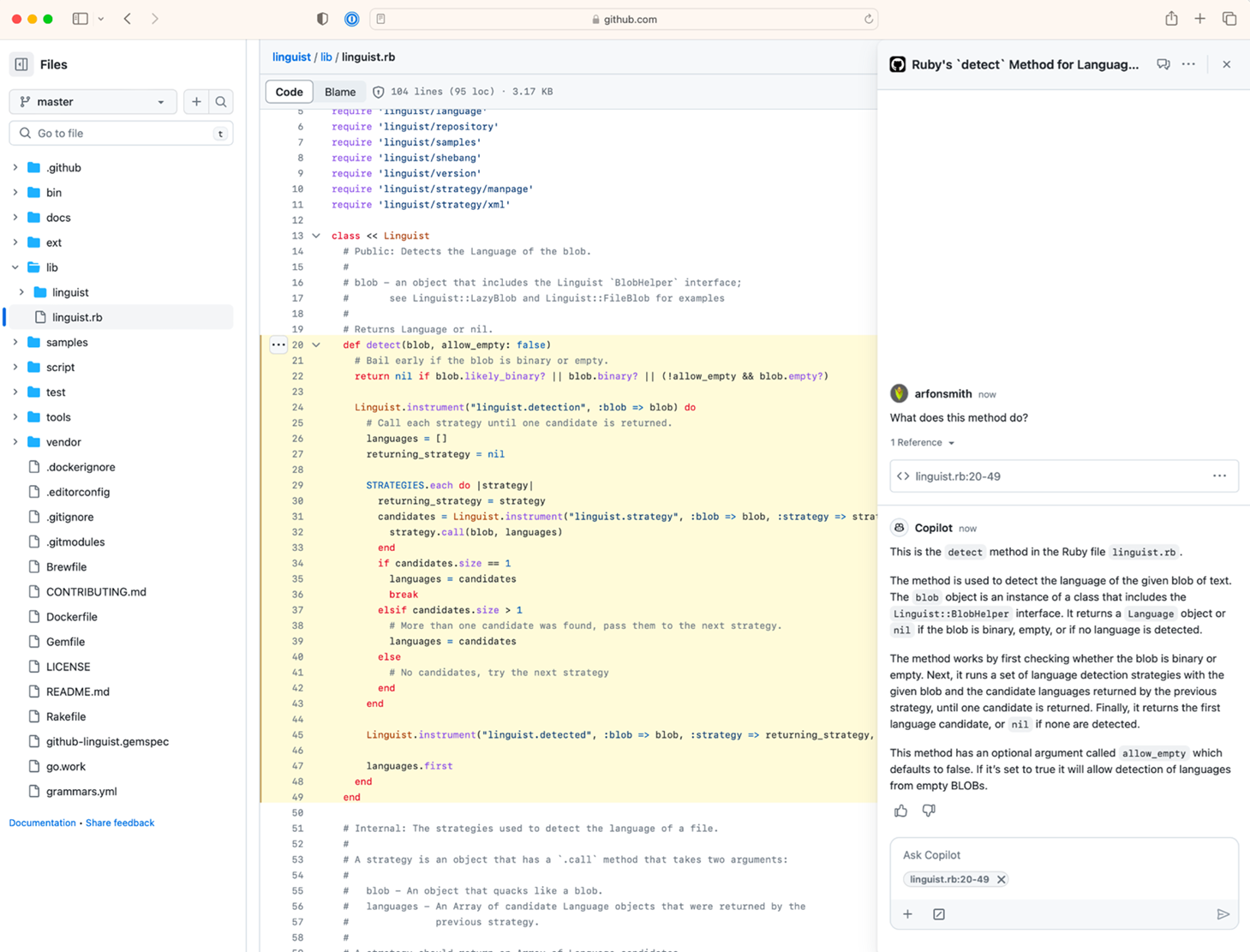Create a new file with the plus icon

coord(195,101)
